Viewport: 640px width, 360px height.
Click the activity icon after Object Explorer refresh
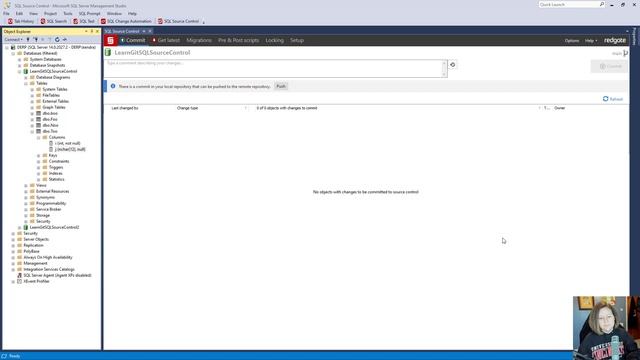[64, 40]
